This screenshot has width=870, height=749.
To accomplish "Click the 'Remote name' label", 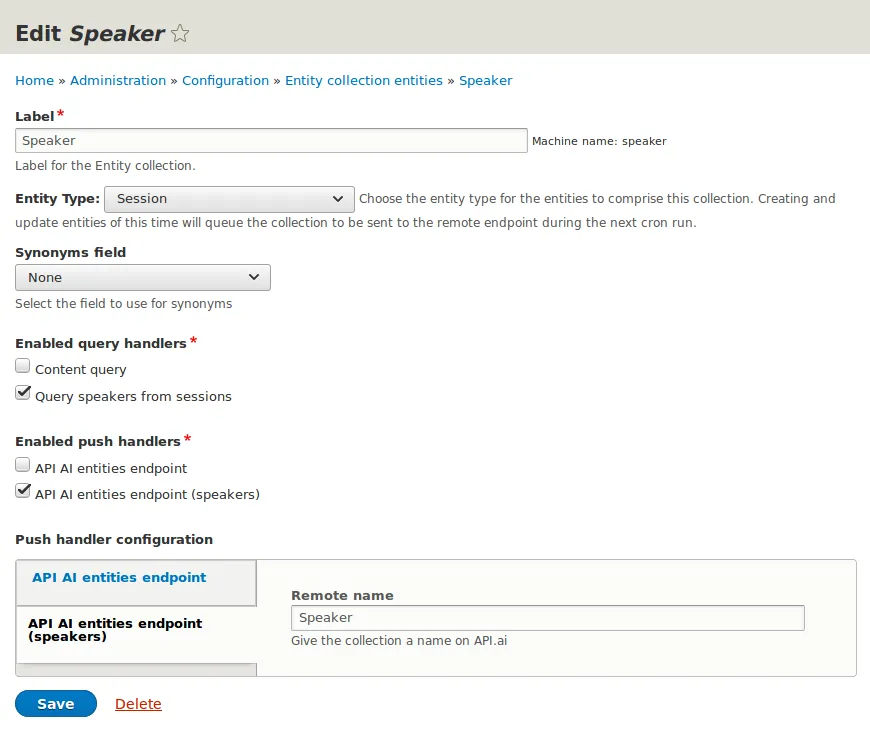I will tap(342, 595).
